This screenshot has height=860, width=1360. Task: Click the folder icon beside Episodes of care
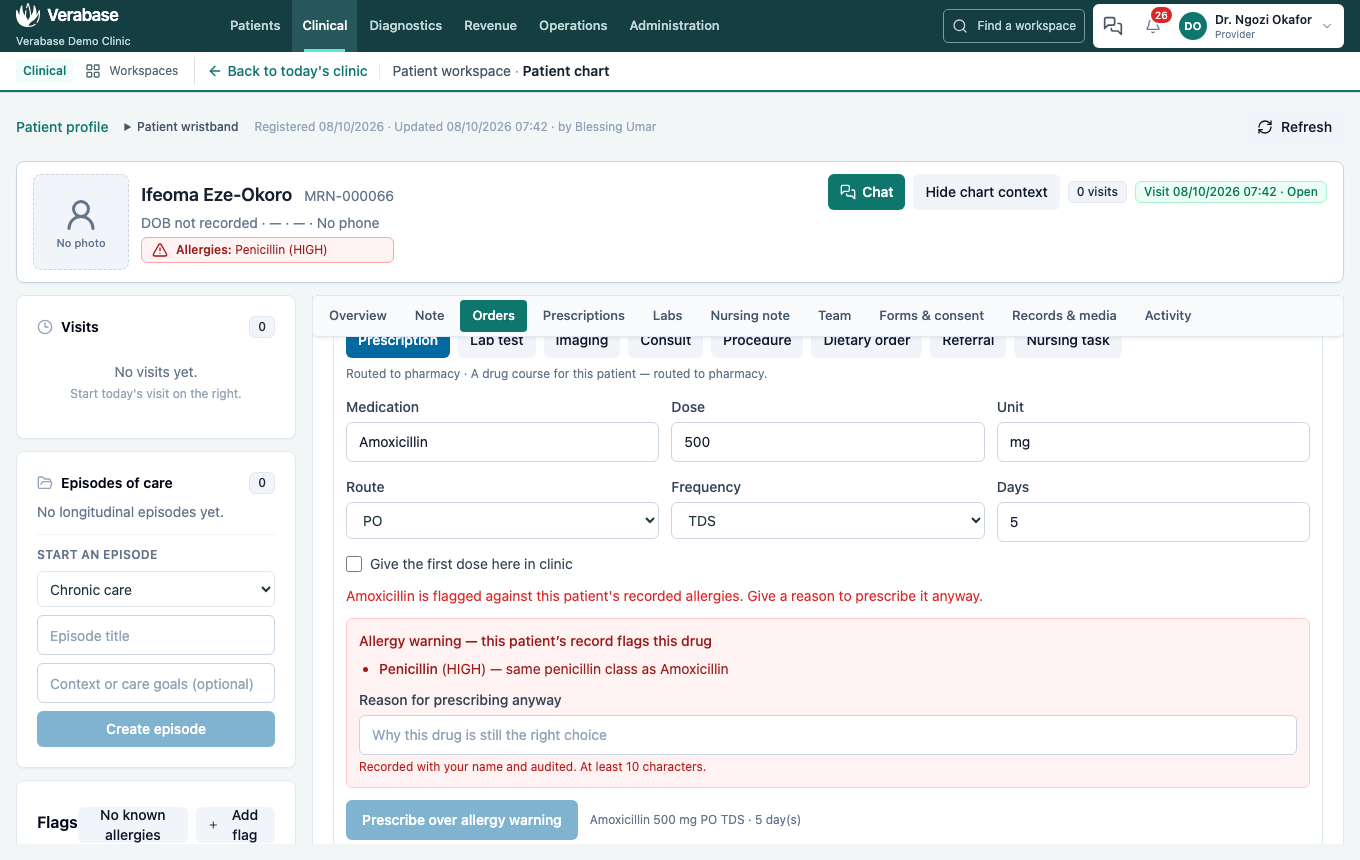coord(45,483)
